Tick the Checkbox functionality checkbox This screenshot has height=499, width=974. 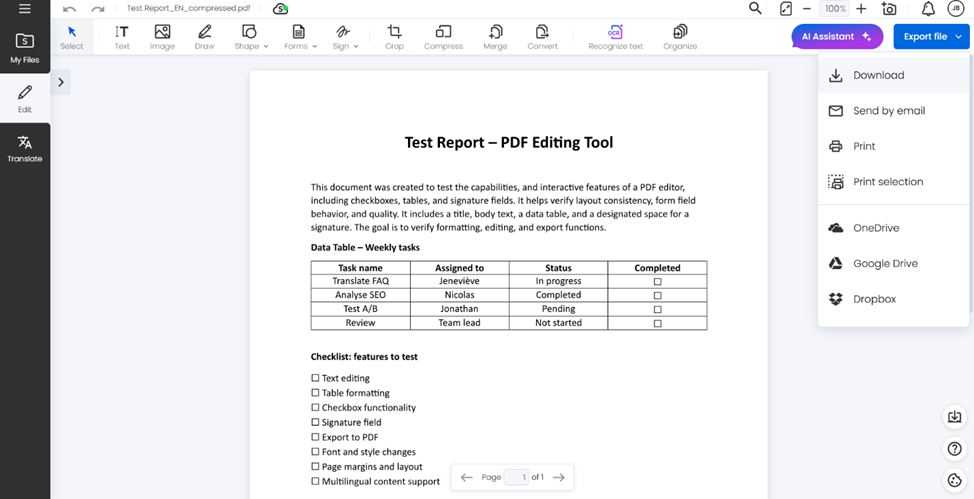point(315,408)
